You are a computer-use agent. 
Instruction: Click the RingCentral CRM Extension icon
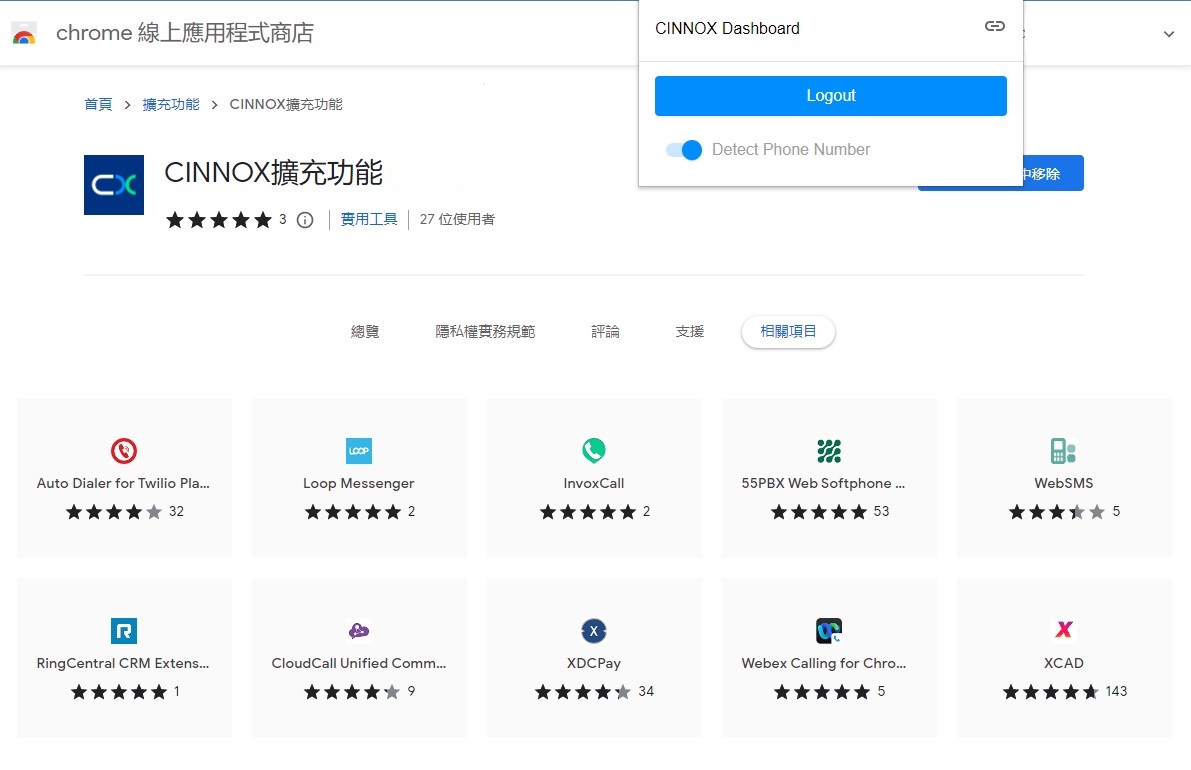click(124, 630)
